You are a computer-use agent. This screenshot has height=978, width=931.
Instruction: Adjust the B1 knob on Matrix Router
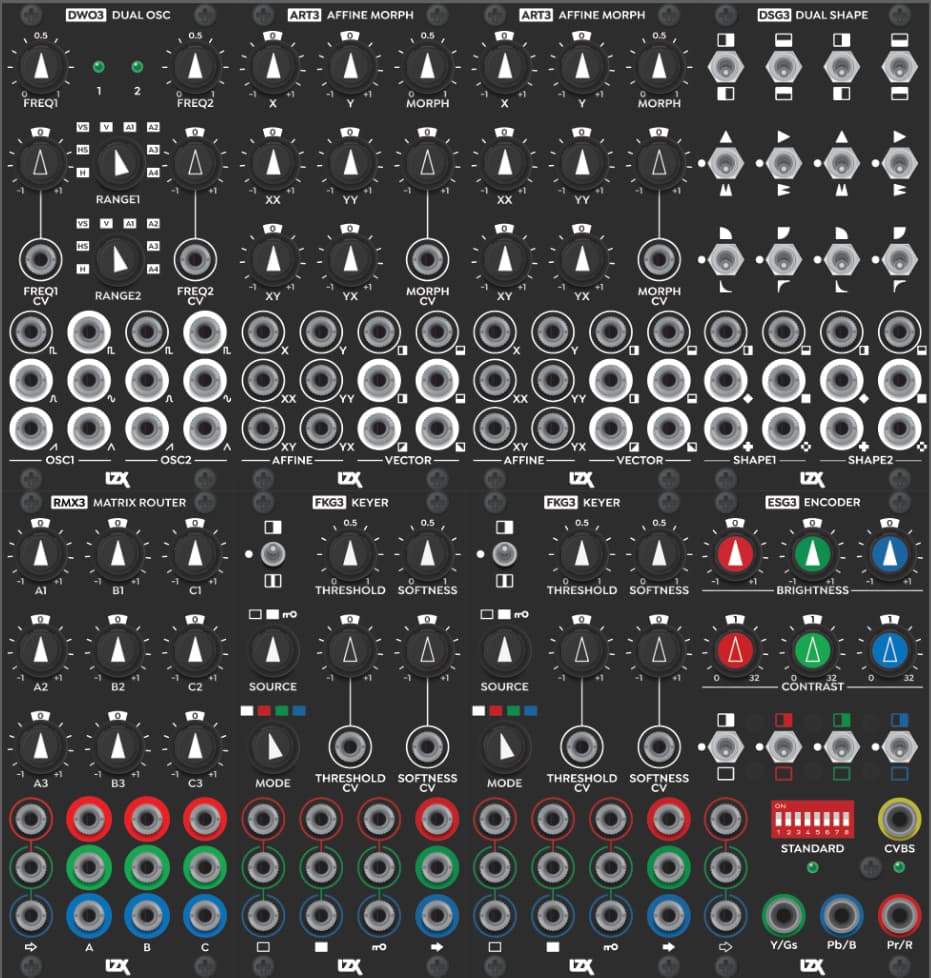click(118, 554)
